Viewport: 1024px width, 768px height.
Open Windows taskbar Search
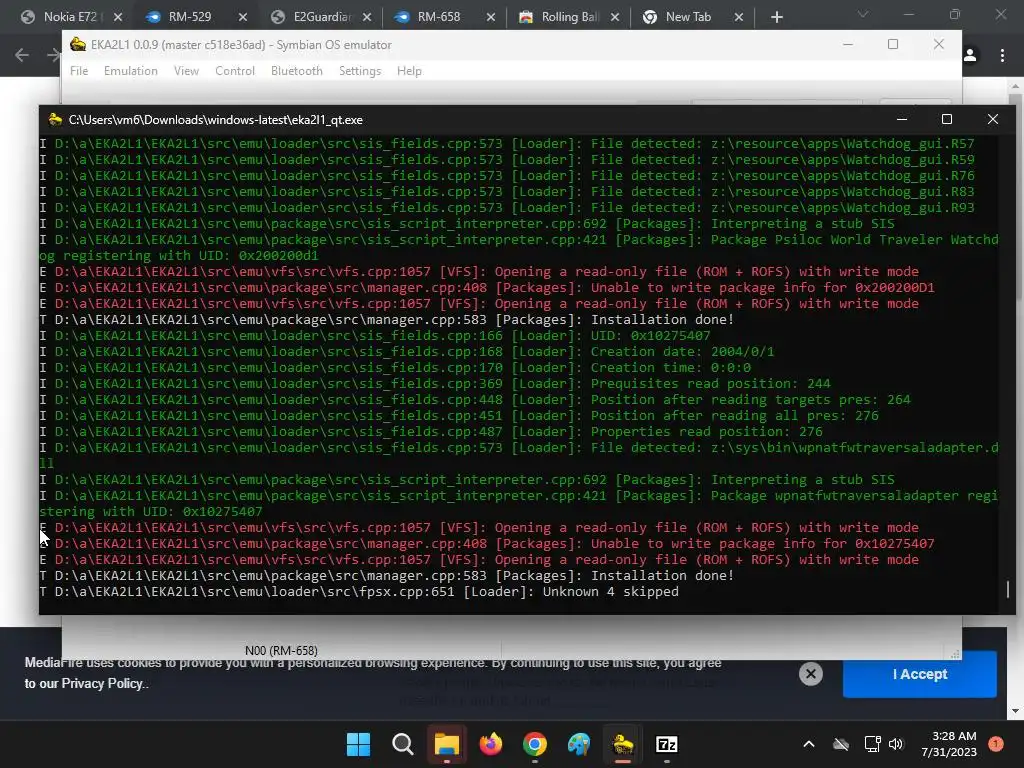click(x=402, y=744)
